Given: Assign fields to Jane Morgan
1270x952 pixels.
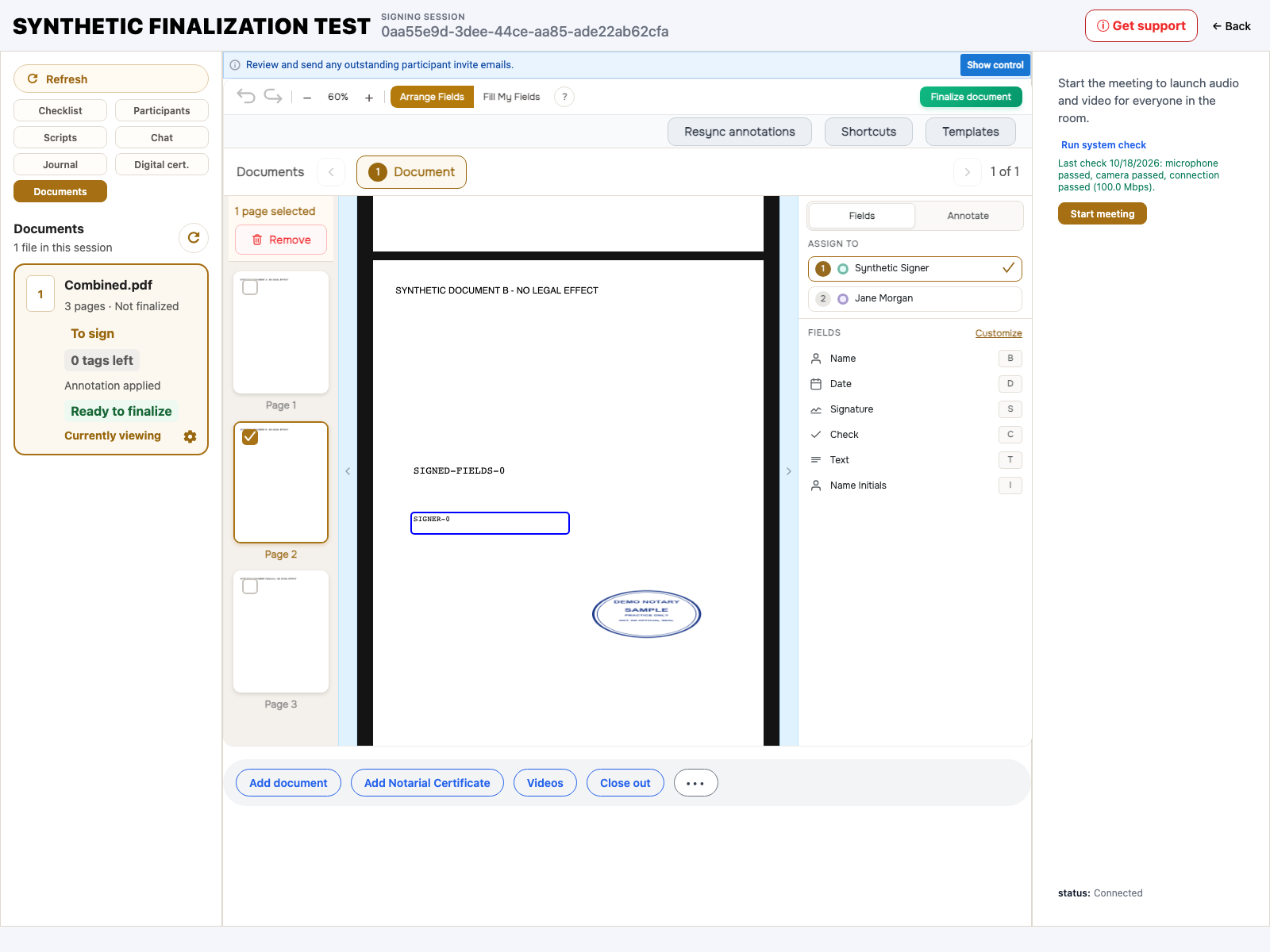Looking at the screenshot, I should [914, 299].
